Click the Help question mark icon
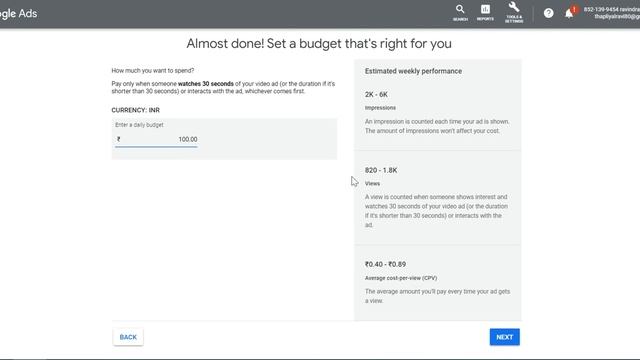This screenshot has width=640, height=360. pyautogui.click(x=549, y=13)
